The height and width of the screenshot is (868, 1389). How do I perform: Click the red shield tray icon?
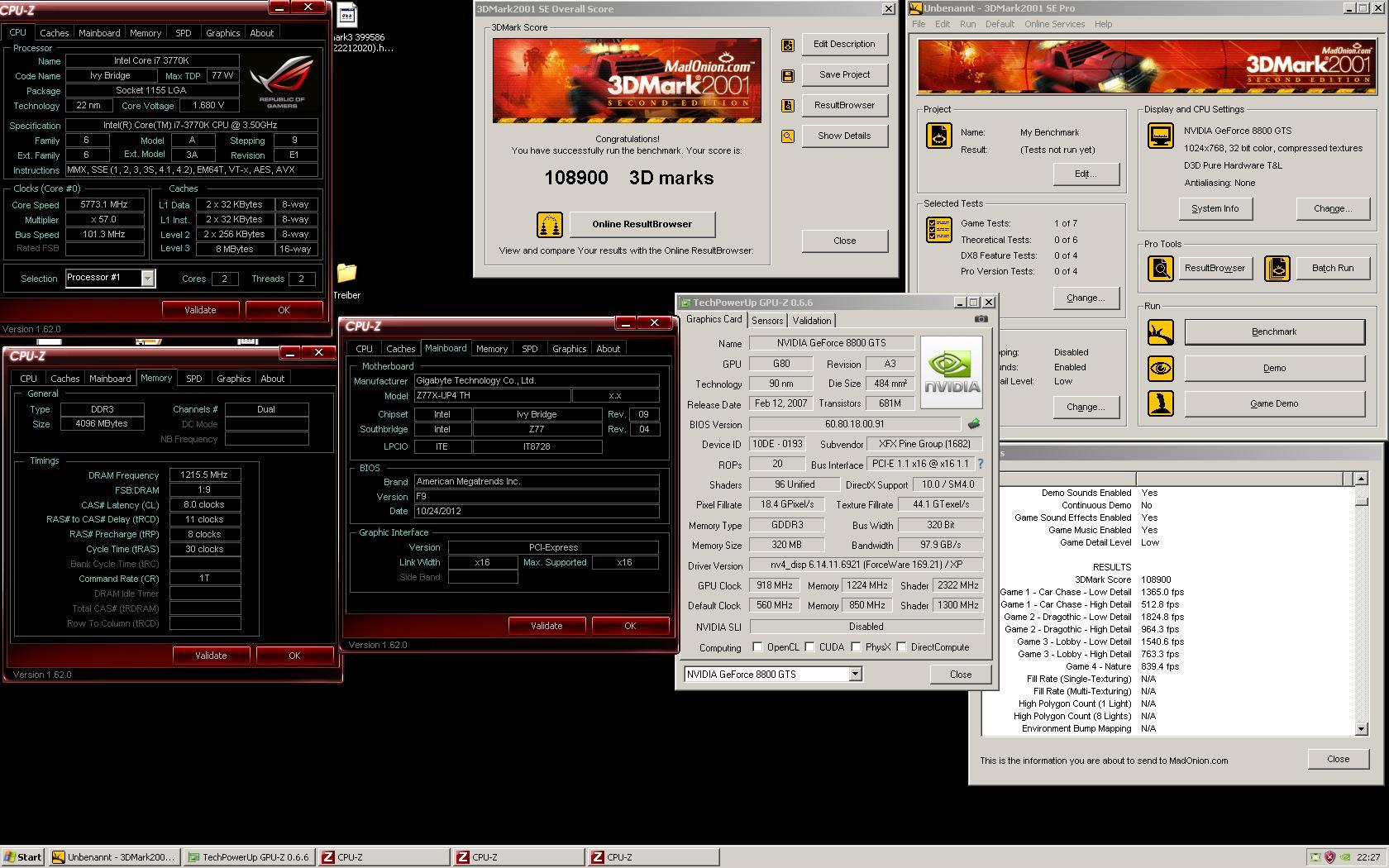click(1329, 857)
